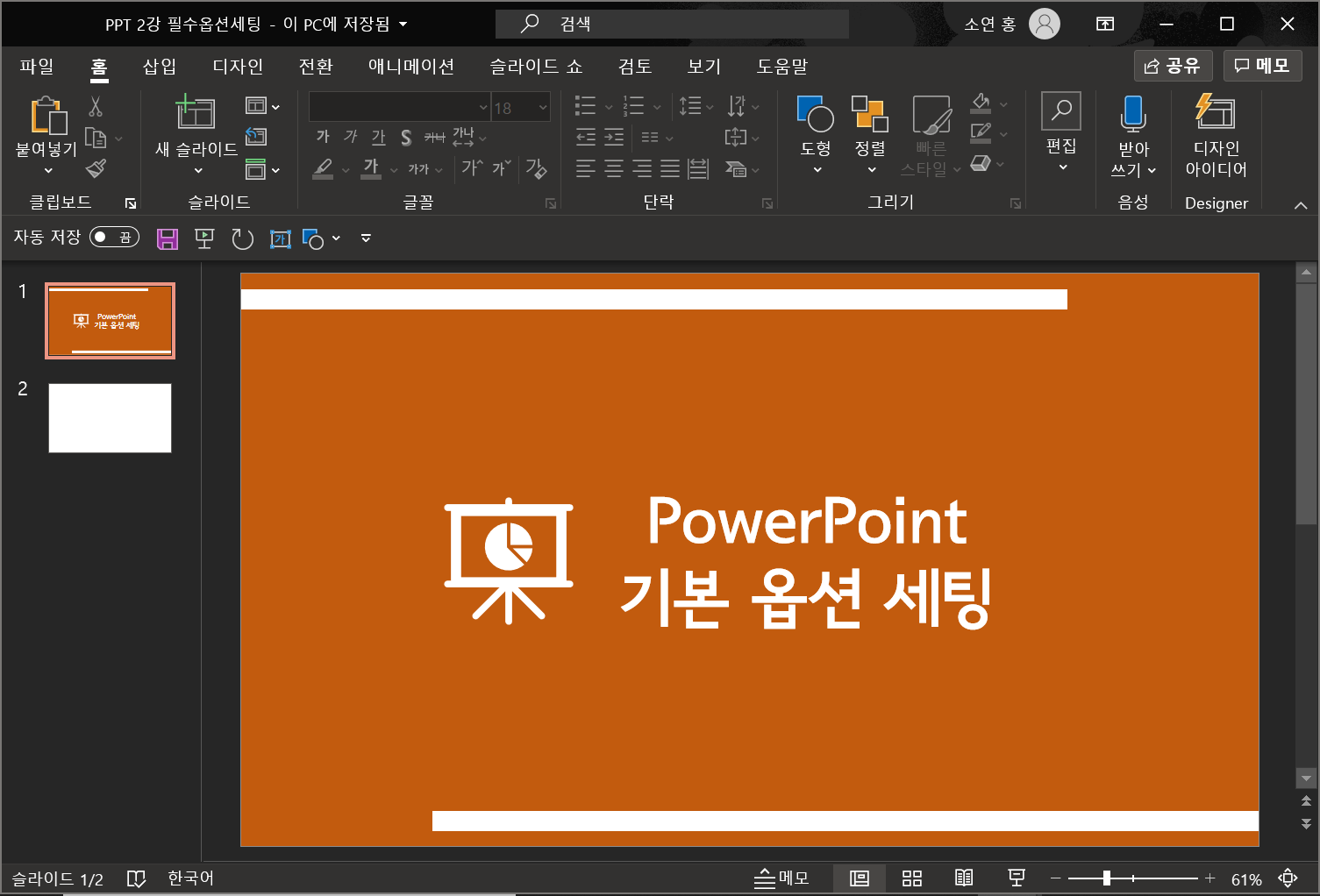Open the Section dropdown
The height and width of the screenshot is (896, 1320).
click(262, 169)
